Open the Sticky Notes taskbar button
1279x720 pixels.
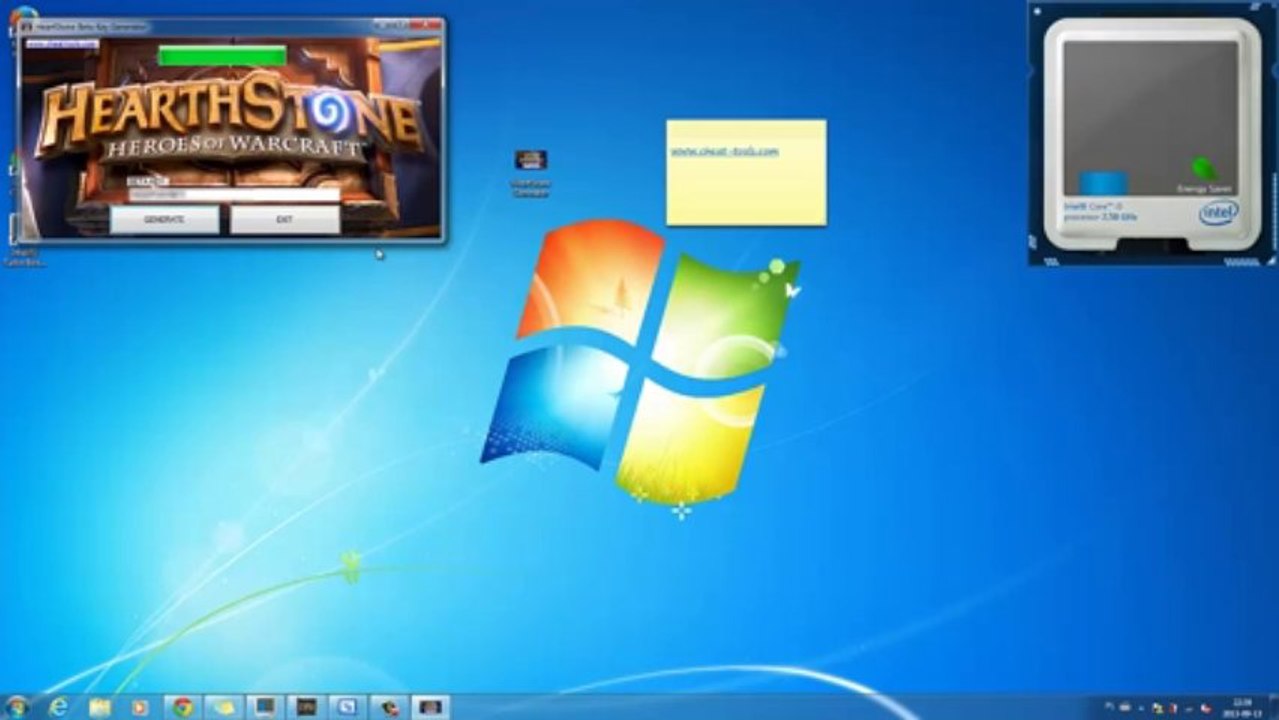coord(223,707)
